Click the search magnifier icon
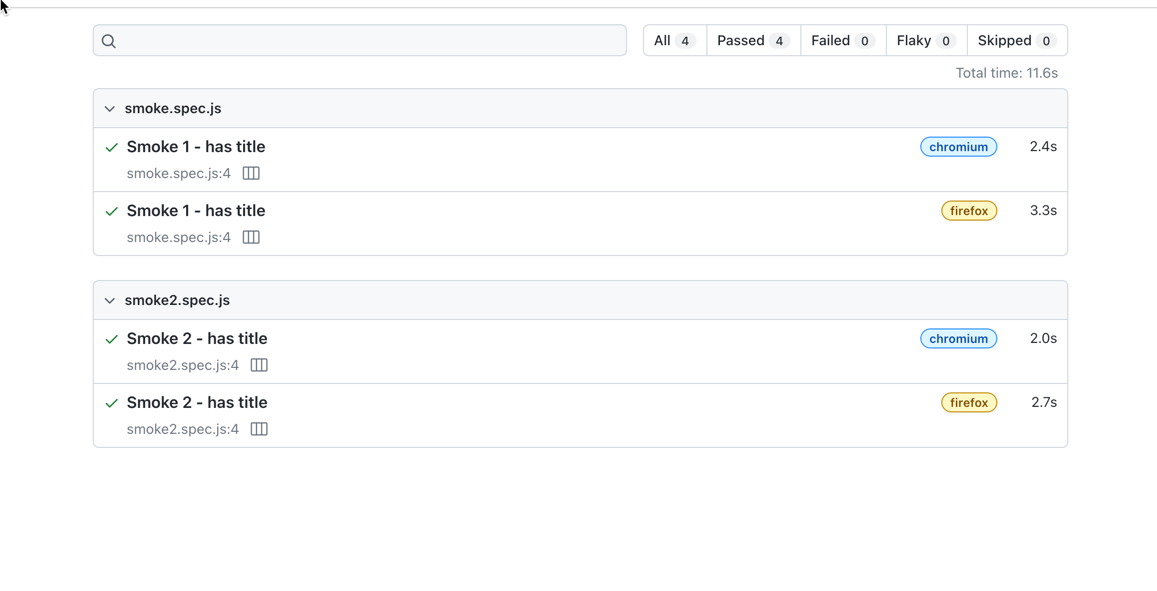1157x591 pixels. (109, 41)
